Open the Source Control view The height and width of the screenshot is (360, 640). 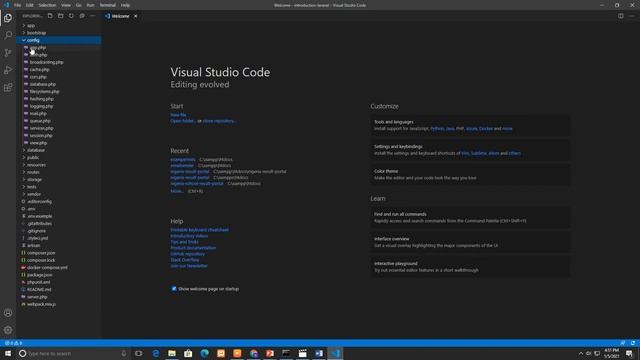tap(8, 53)
